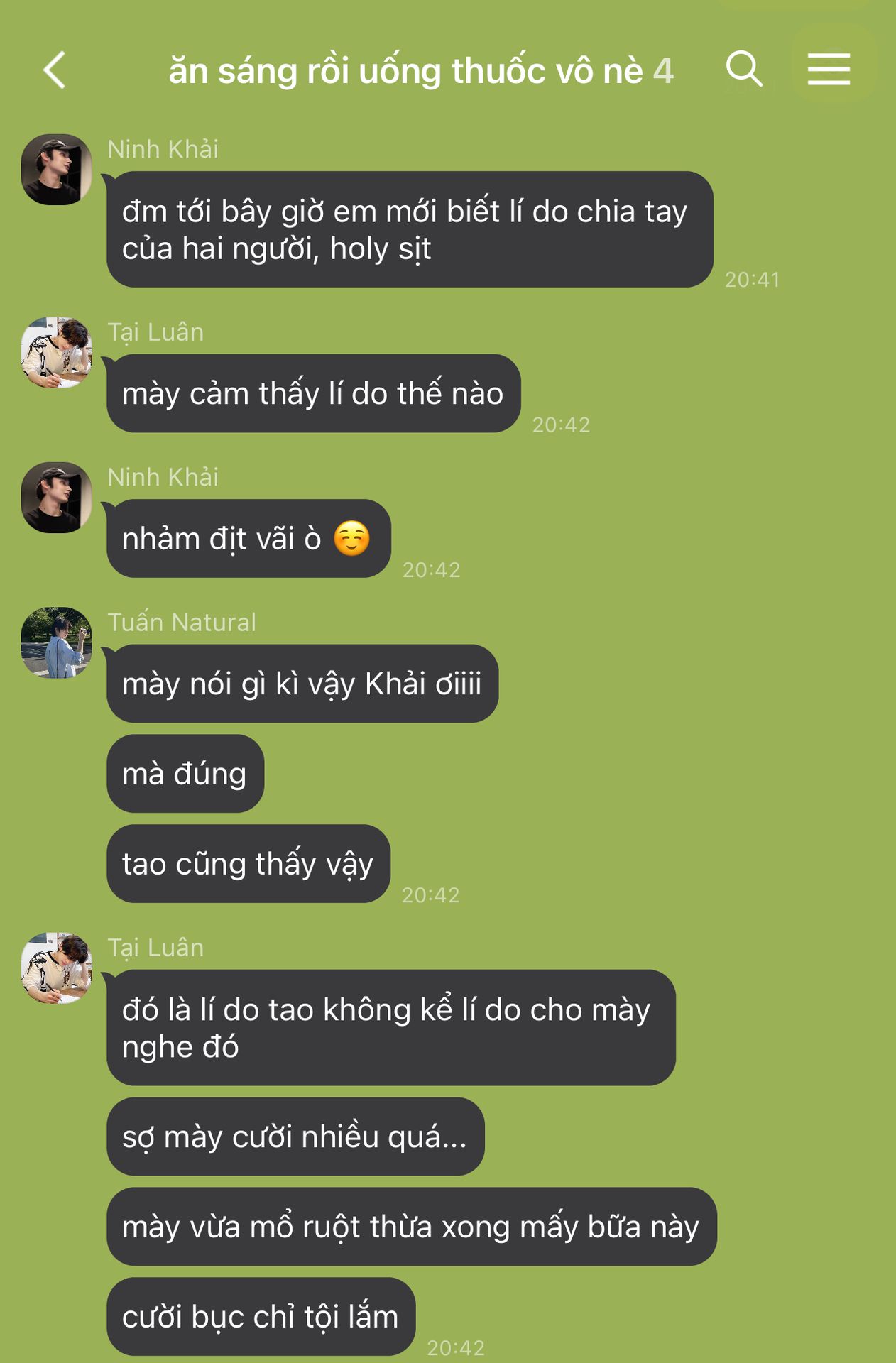Go back using the left chevron

pos(54,70)
